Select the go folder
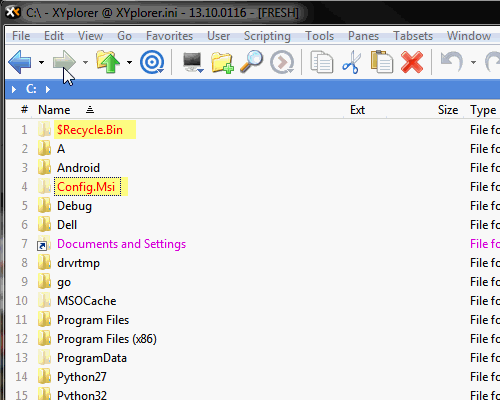Image resolution: width=500 pixels, height=400 pixels. tap(64, 282)
